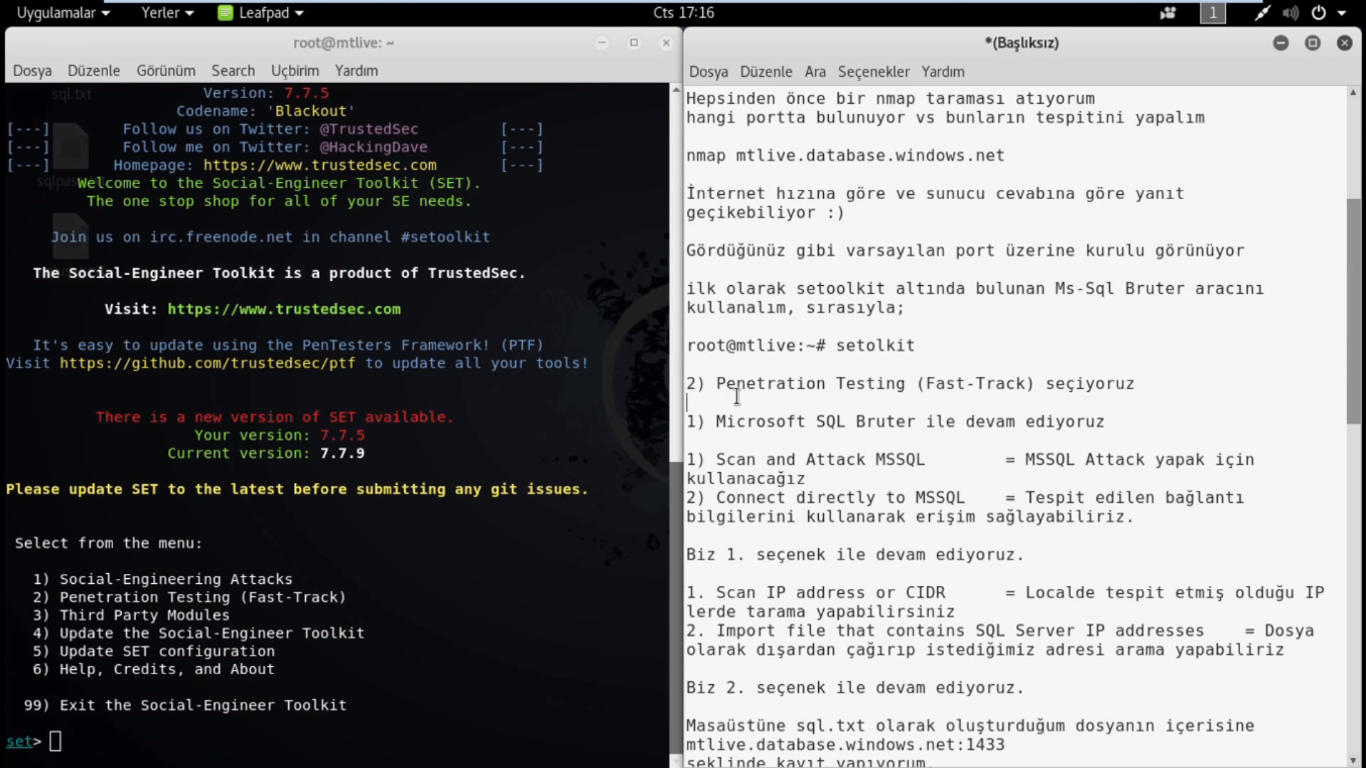Click the power icon in top panel
Screen dimensions: 1366x768
1318,13
